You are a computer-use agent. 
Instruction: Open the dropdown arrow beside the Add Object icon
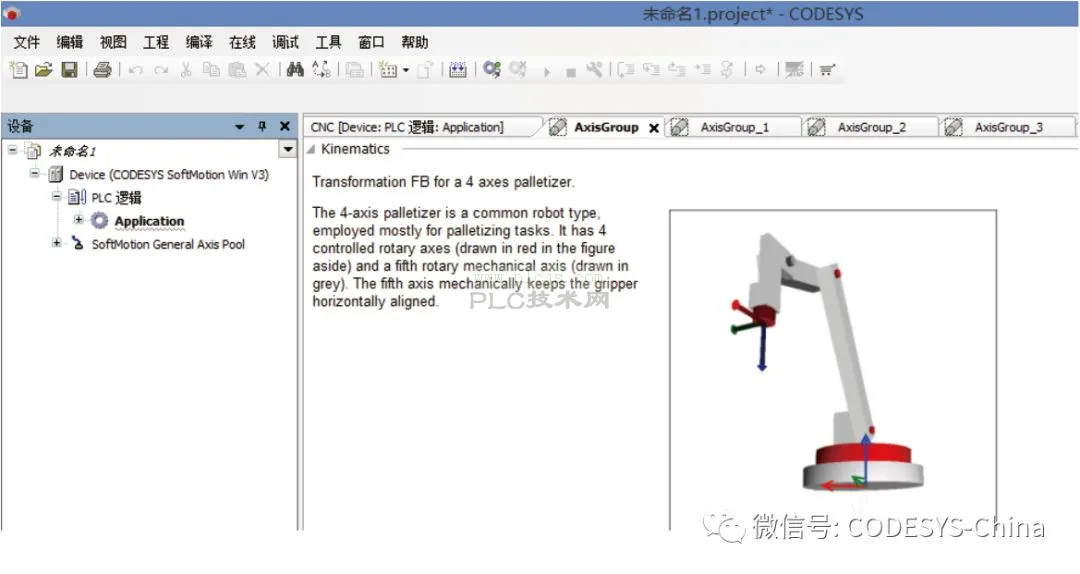pyautogui.click(x=406, y=70)
